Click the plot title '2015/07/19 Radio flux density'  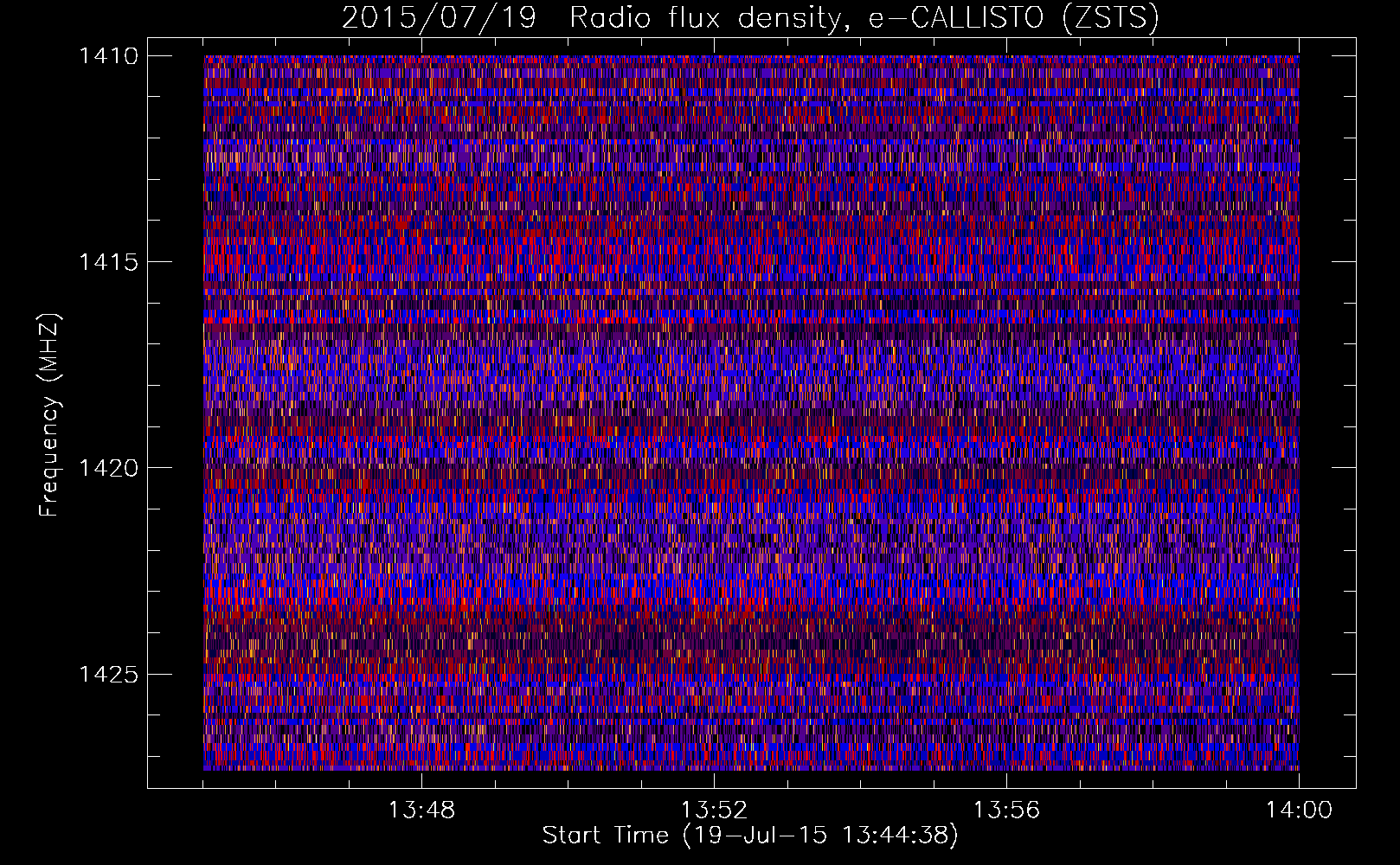(750, 17)
